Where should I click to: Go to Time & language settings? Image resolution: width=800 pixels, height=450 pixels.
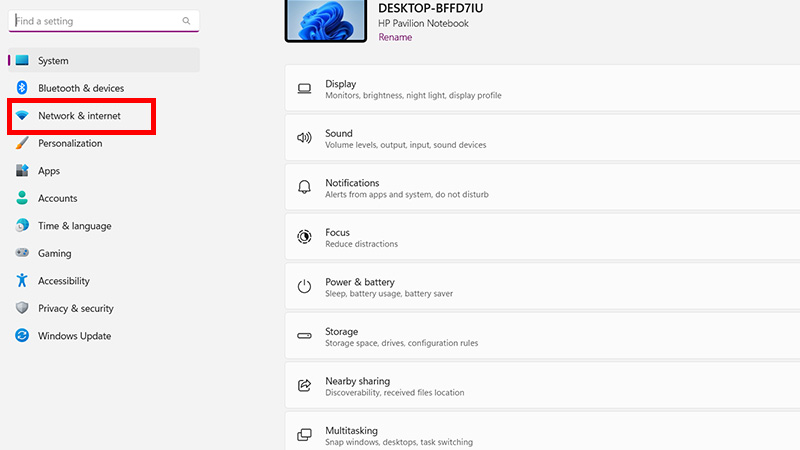(74, 226)
